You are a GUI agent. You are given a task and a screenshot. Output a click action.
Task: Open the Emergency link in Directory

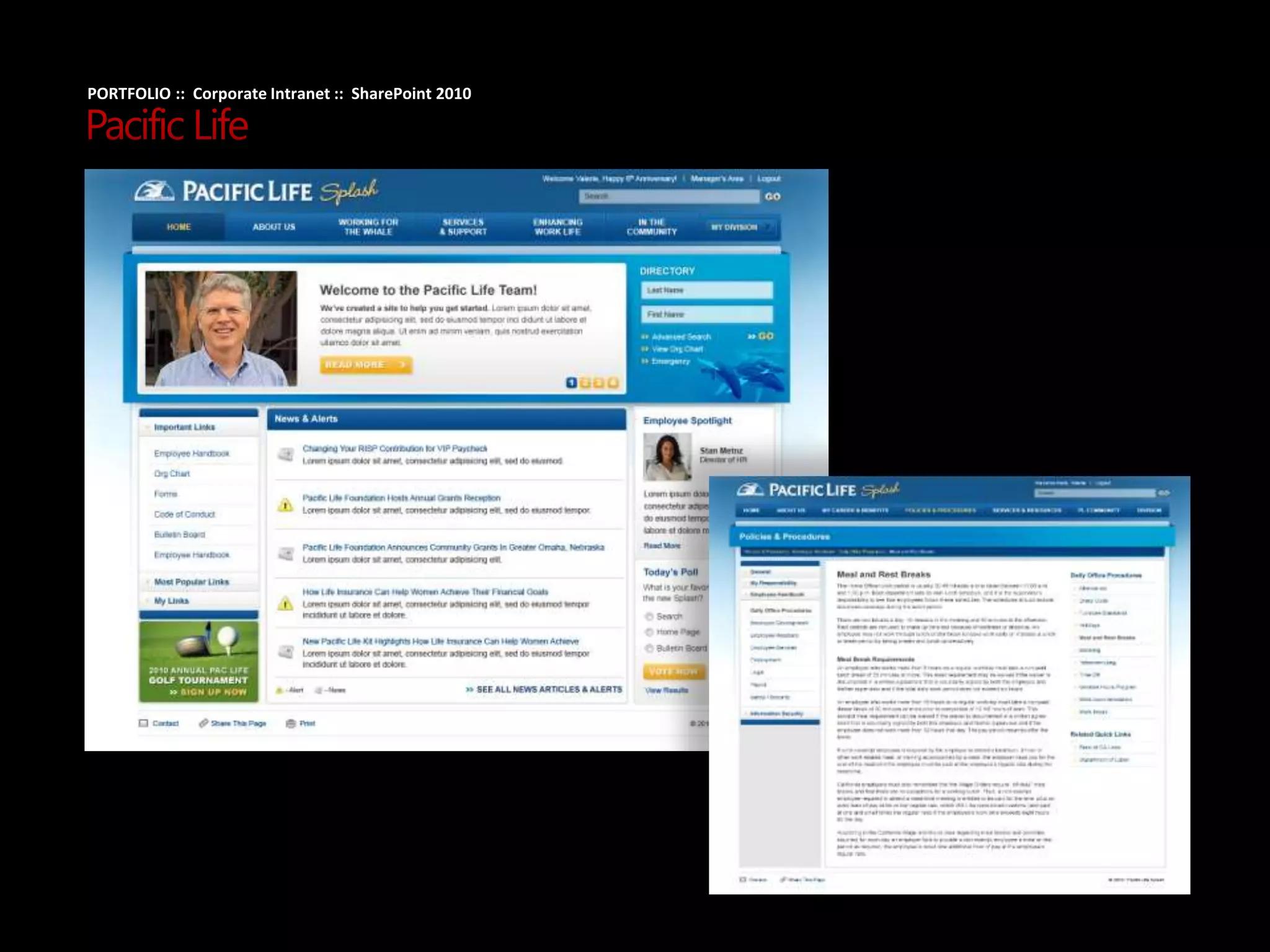(x=670, y=361)
